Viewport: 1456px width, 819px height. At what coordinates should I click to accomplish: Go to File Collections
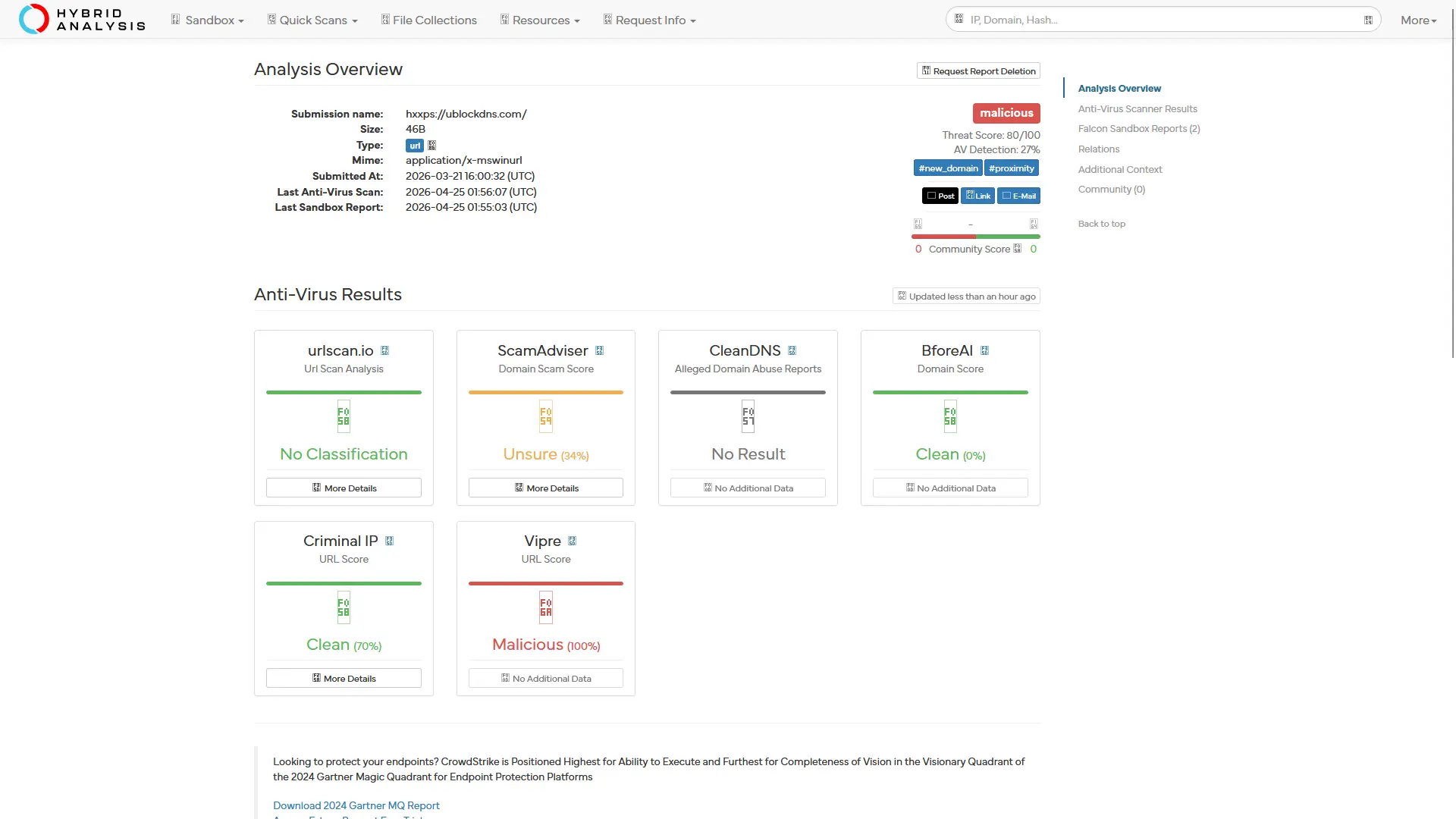click(428, 20)
